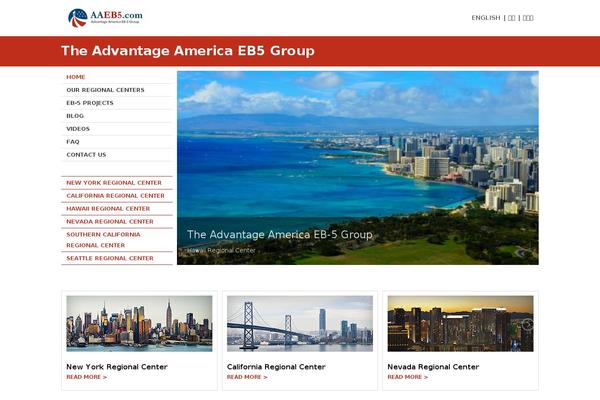Click the Bay Bridge California thumbnail
This screenshot has width=600, height=400.
tap(300, 323)
